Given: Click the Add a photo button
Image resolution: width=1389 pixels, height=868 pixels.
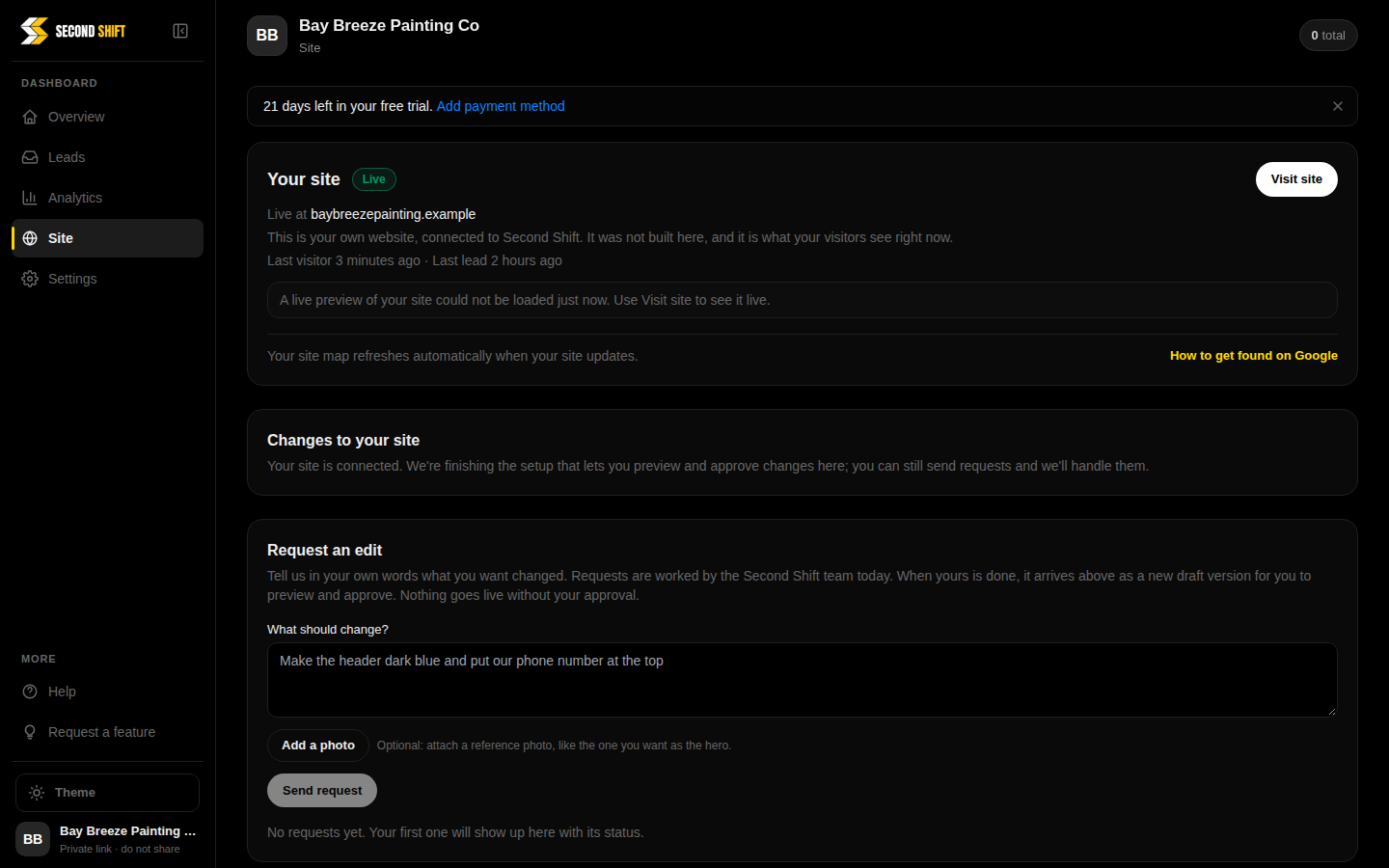Looking at the screenshot, I should pyautogui.click(x=318, y=746).
